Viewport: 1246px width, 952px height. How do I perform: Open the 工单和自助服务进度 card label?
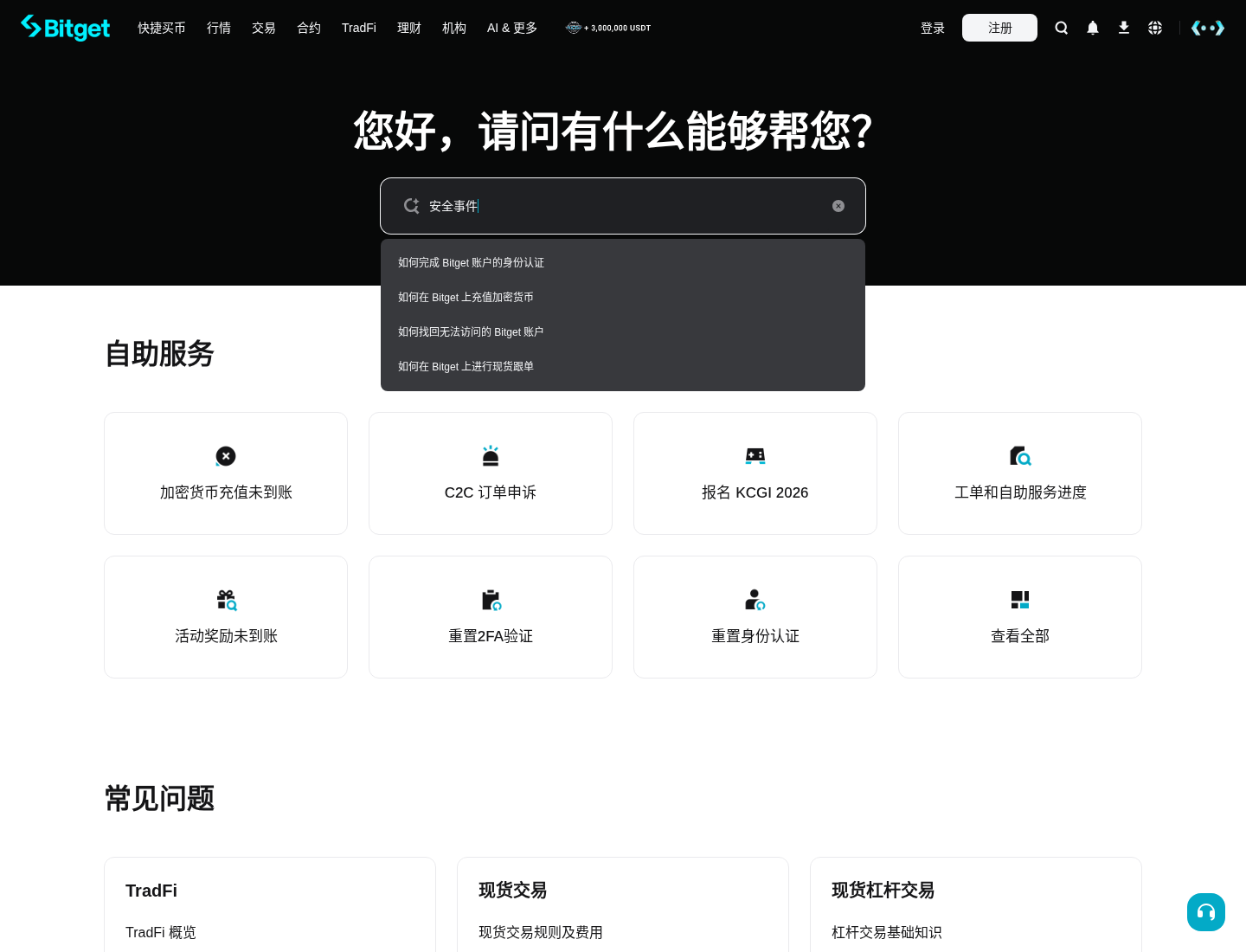1020,492
